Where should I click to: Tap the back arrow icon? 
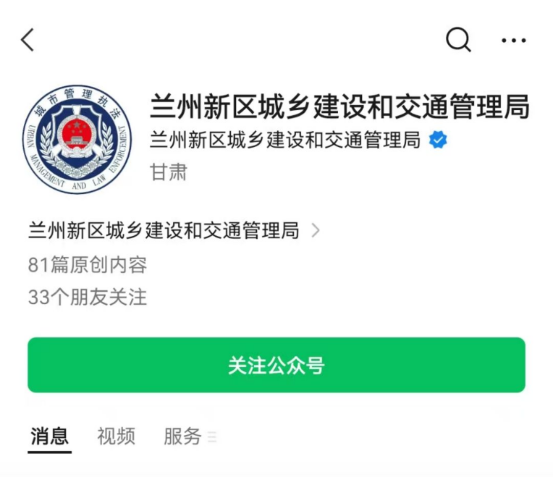click(x=28, y=40)
